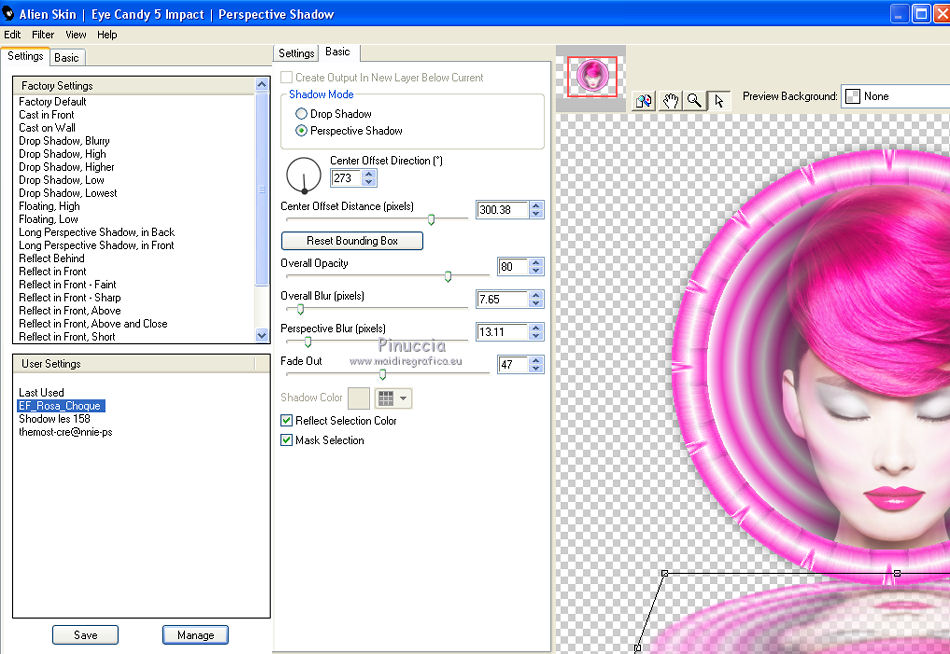Click the Shadow Color swatch
Screen dimensions: 950x654
click(359, 398)
